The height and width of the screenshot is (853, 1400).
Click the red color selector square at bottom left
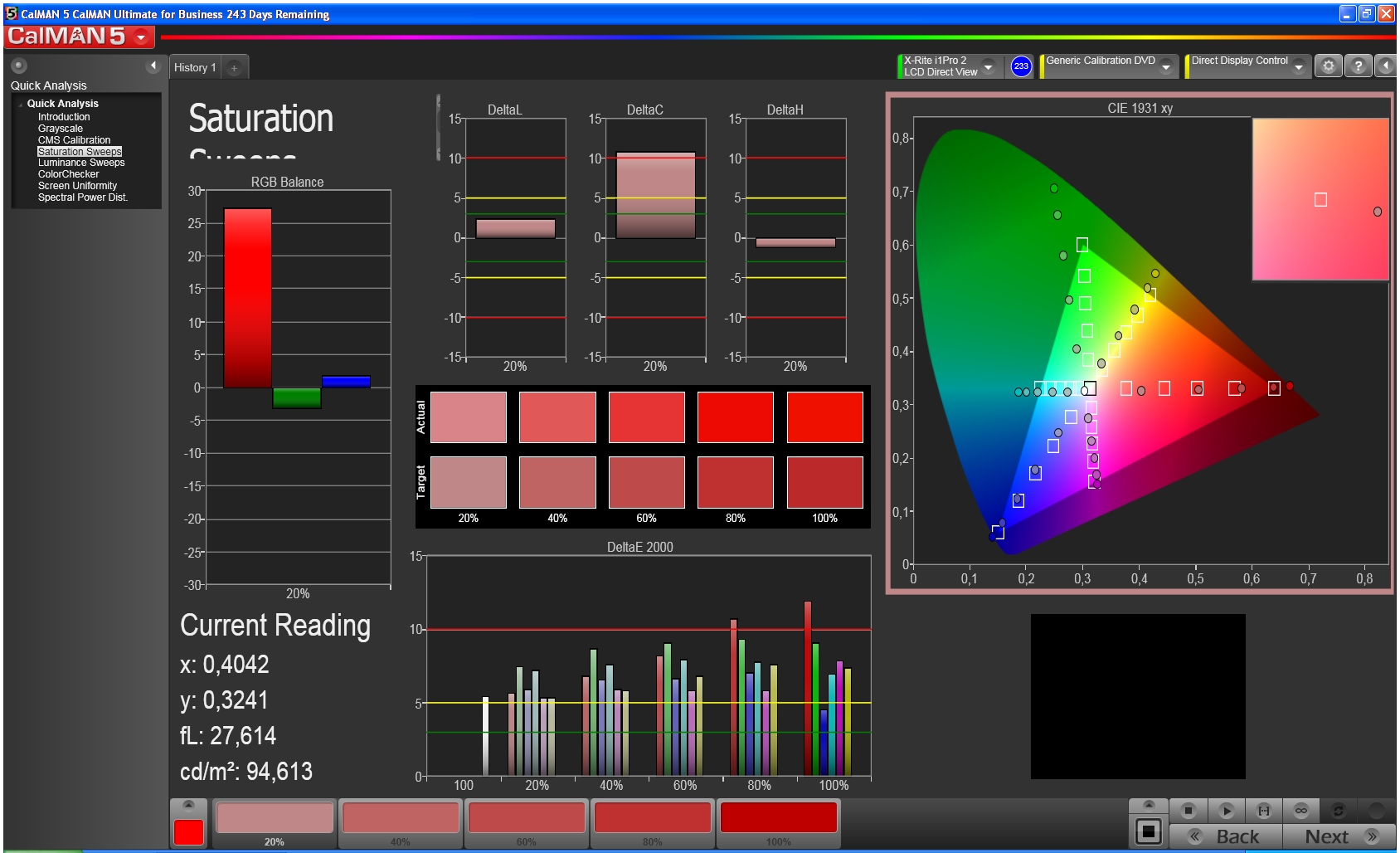tap(189, 832)
